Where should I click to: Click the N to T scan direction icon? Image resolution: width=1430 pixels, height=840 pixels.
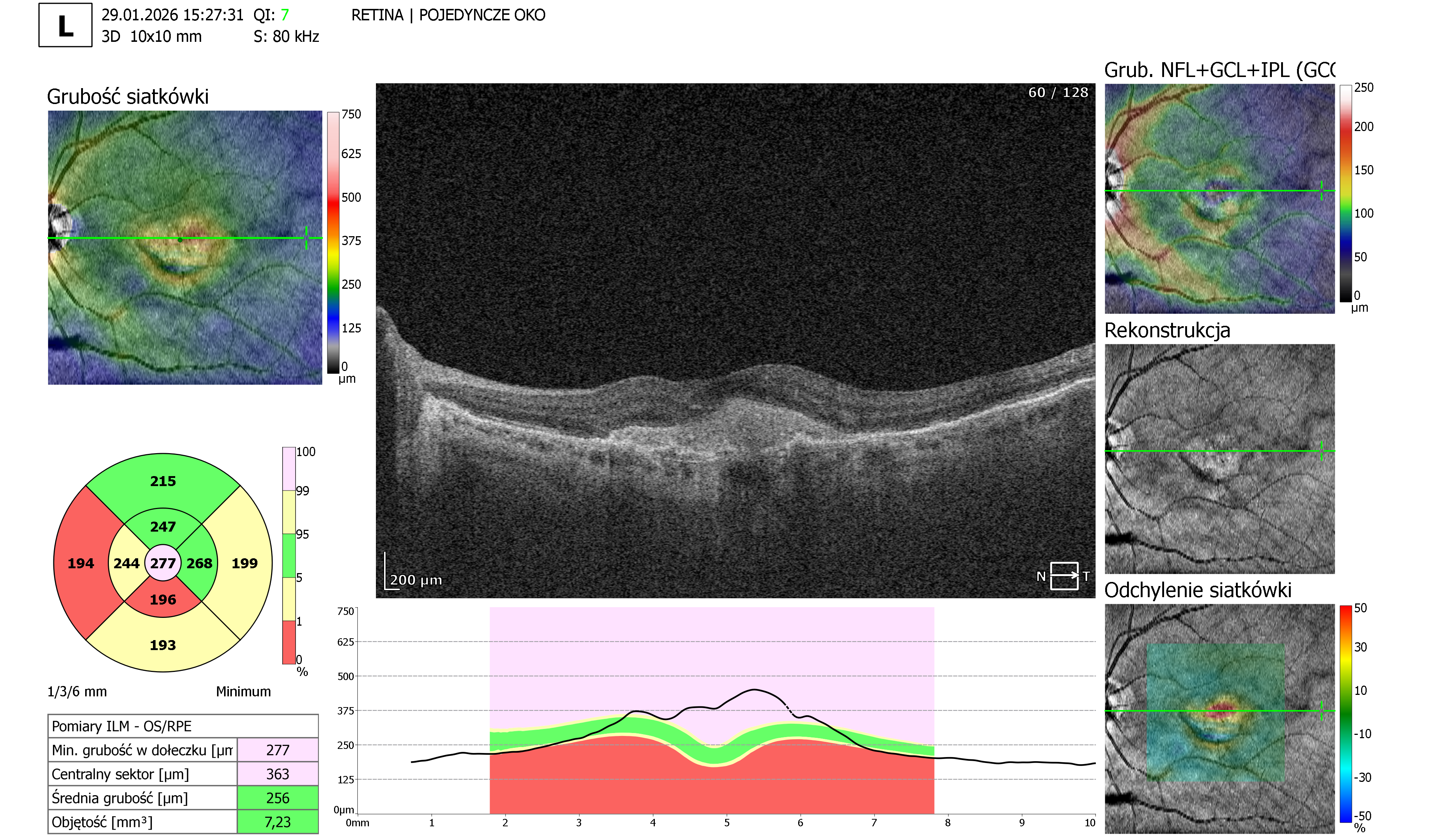pos(1063,576)
